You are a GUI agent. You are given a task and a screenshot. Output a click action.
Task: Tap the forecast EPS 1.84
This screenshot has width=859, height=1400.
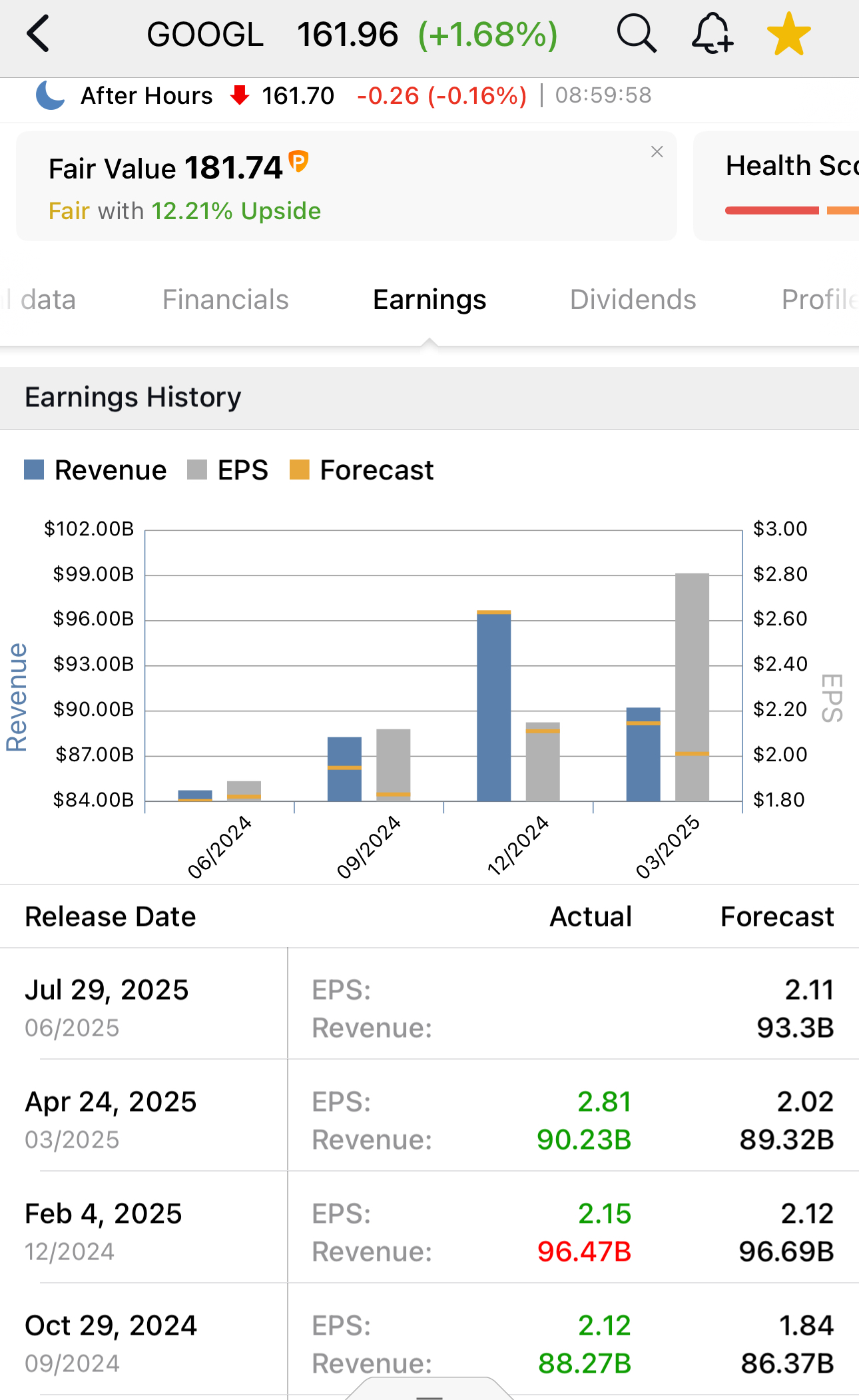[806, 1325]
